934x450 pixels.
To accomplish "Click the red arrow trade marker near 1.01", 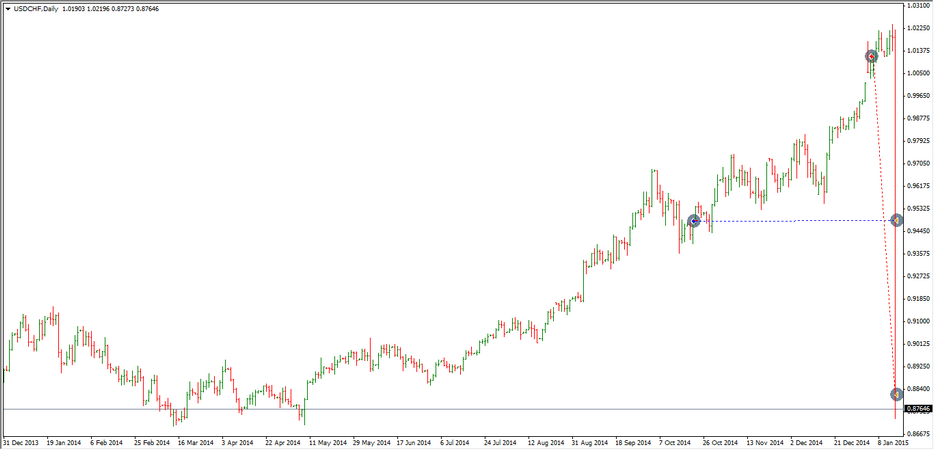I will (x=872, y=57).
